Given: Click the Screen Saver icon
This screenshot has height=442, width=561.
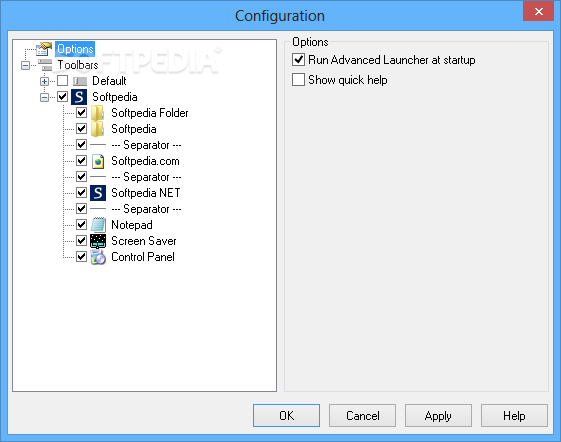Looking at the screenshot, I should [98, 241].
